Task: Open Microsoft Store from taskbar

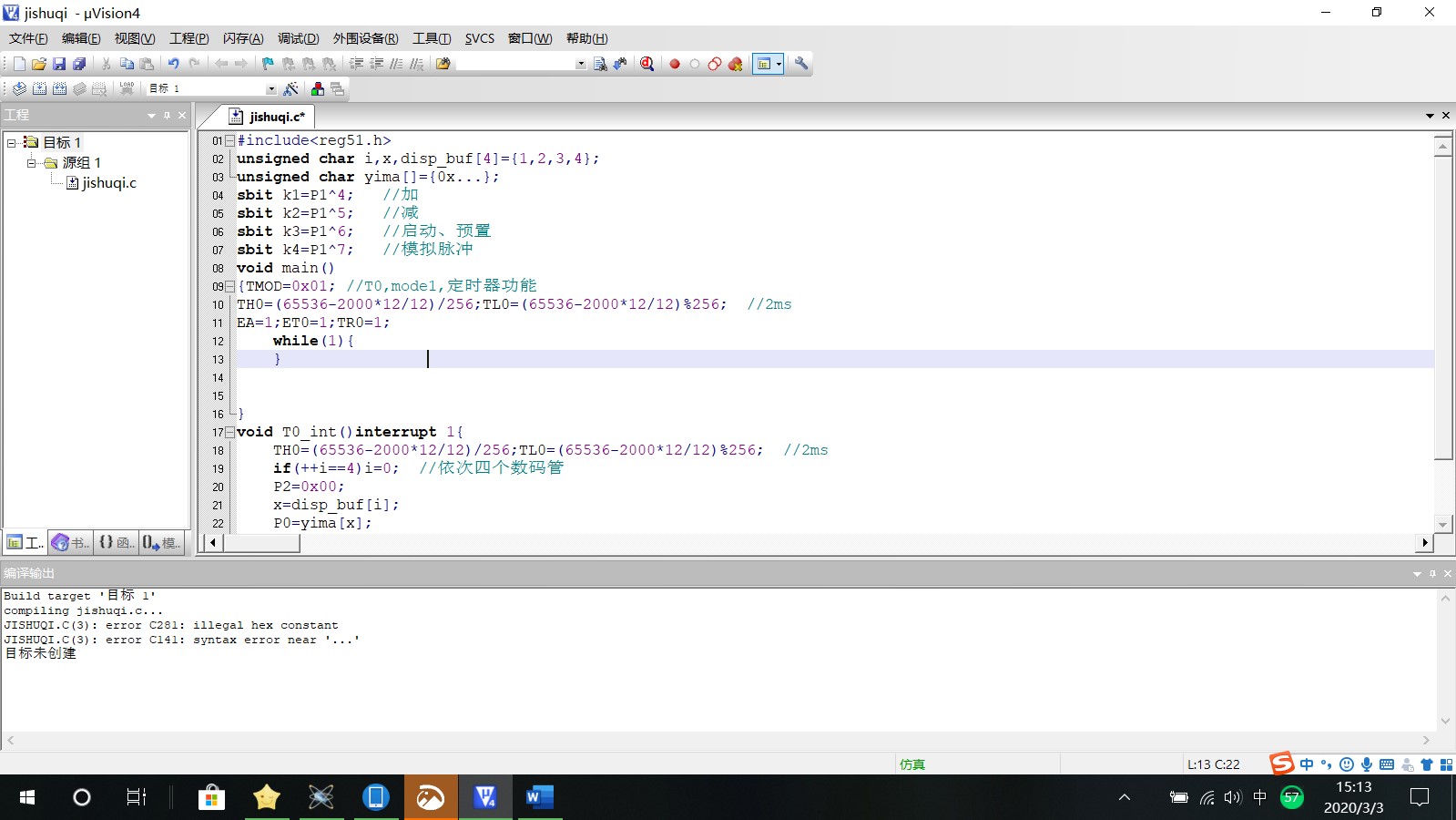Action: pos(211,797)
